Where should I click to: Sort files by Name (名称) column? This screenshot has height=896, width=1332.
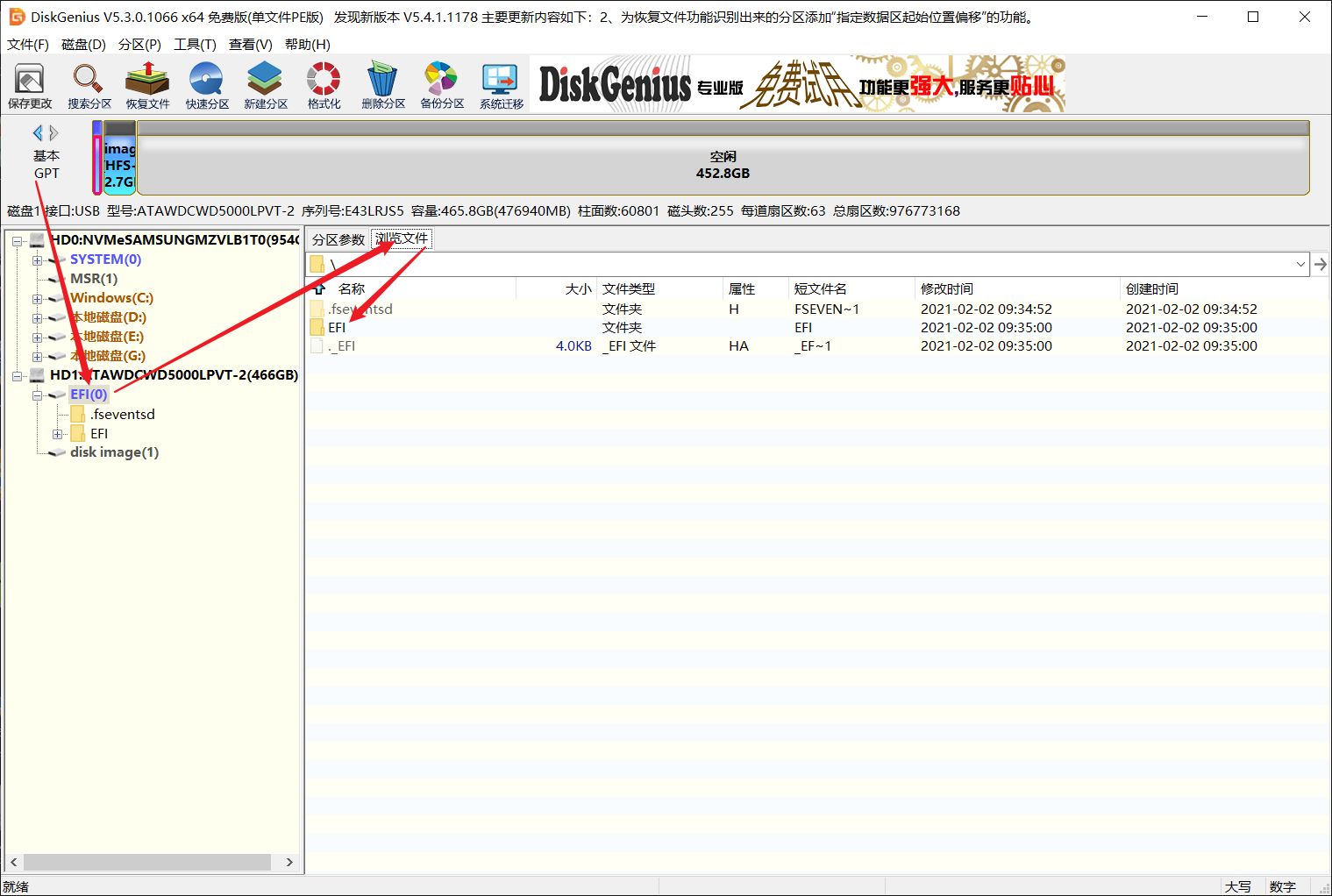[352, 288]
